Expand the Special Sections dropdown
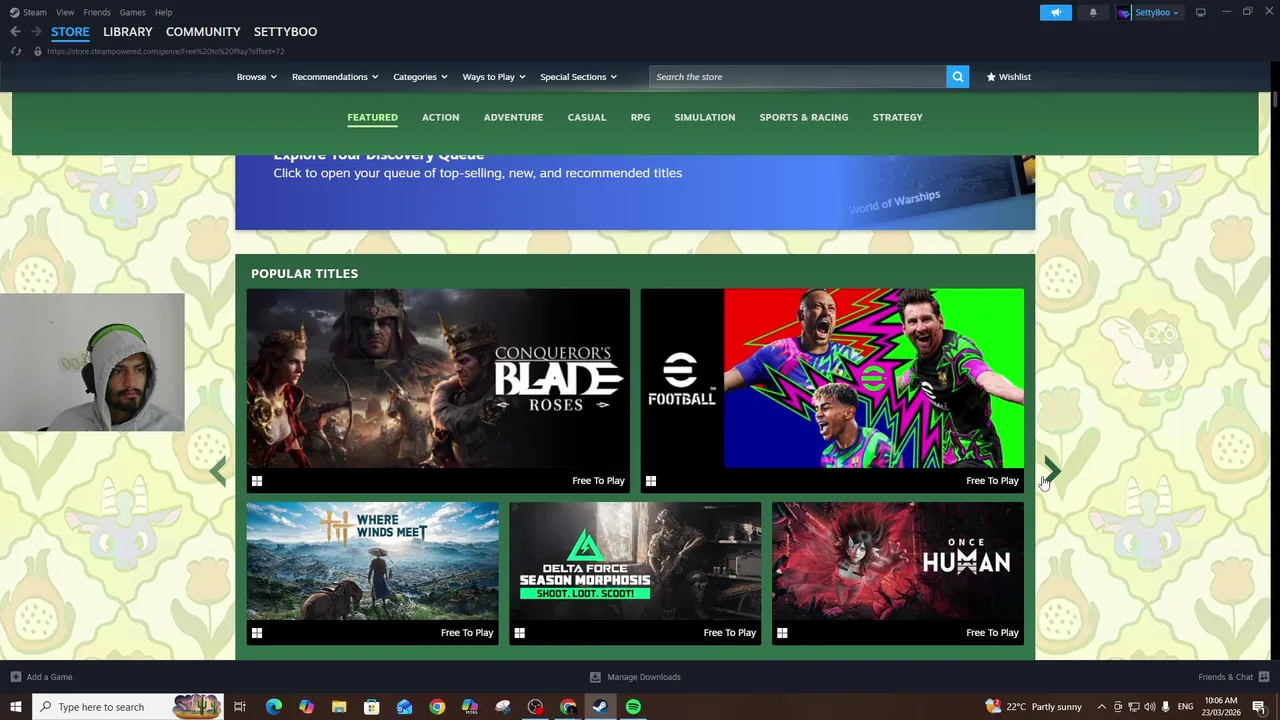This screenshot has height=720, width=1280. pyautogui.click(x=578, y=77)
